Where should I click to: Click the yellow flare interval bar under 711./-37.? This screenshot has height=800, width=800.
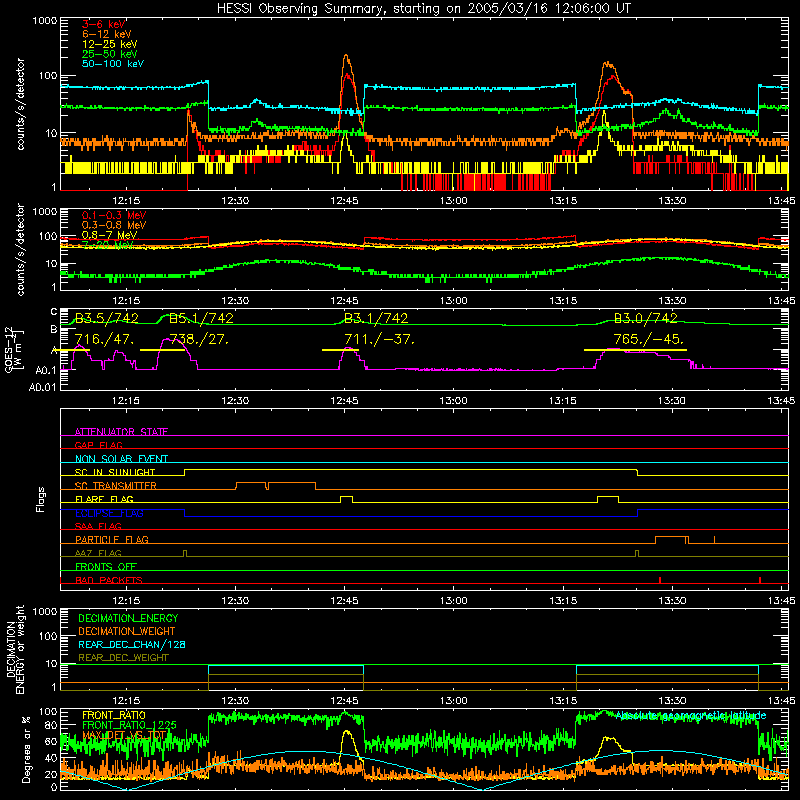pos(340,350)
